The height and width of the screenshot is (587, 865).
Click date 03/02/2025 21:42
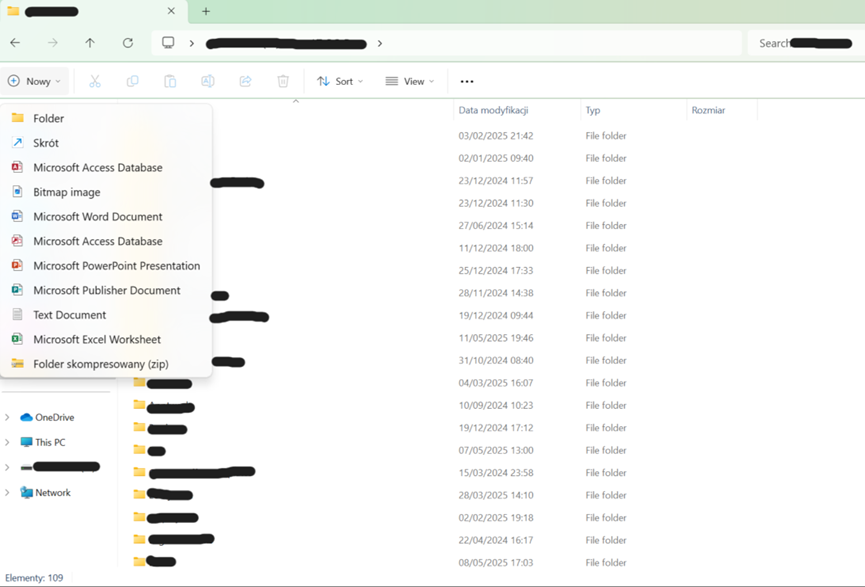pyautogui.click(x=495, y=136)
